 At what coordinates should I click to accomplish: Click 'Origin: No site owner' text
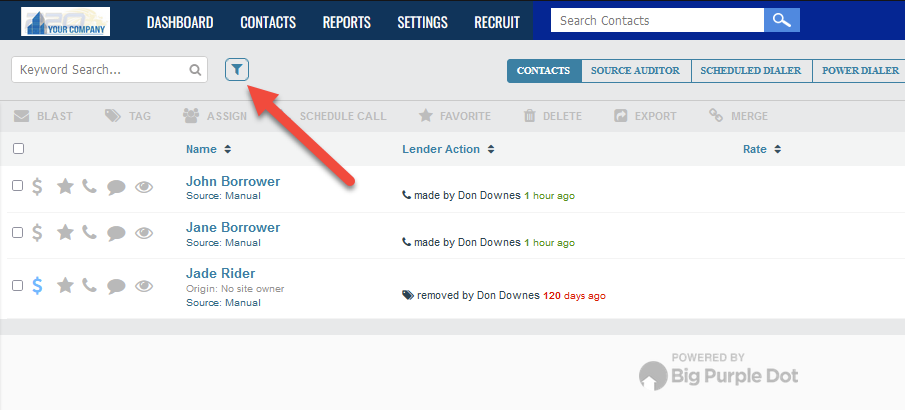tap(235, 289)
